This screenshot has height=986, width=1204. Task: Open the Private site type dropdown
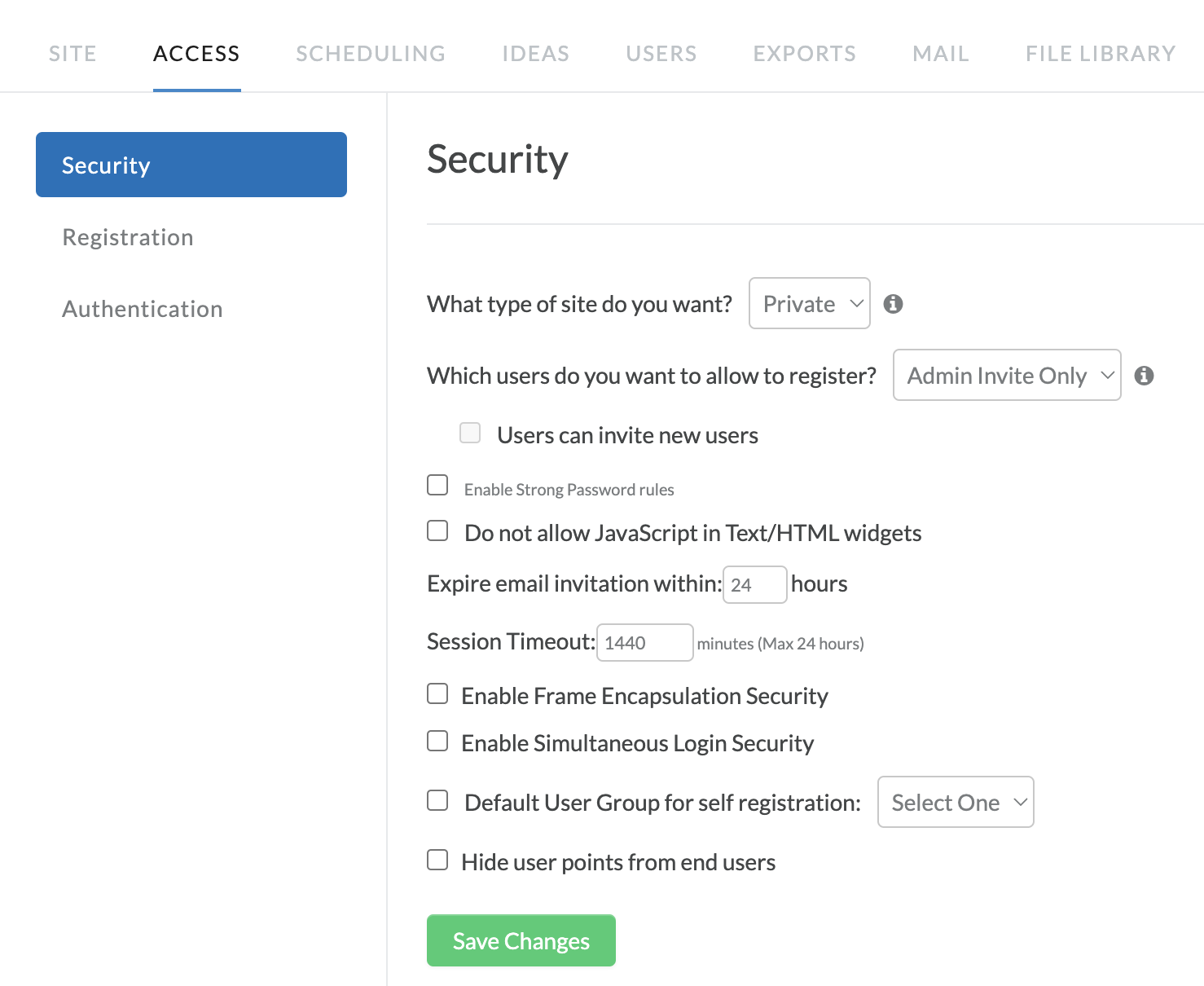tap(810, 303)
